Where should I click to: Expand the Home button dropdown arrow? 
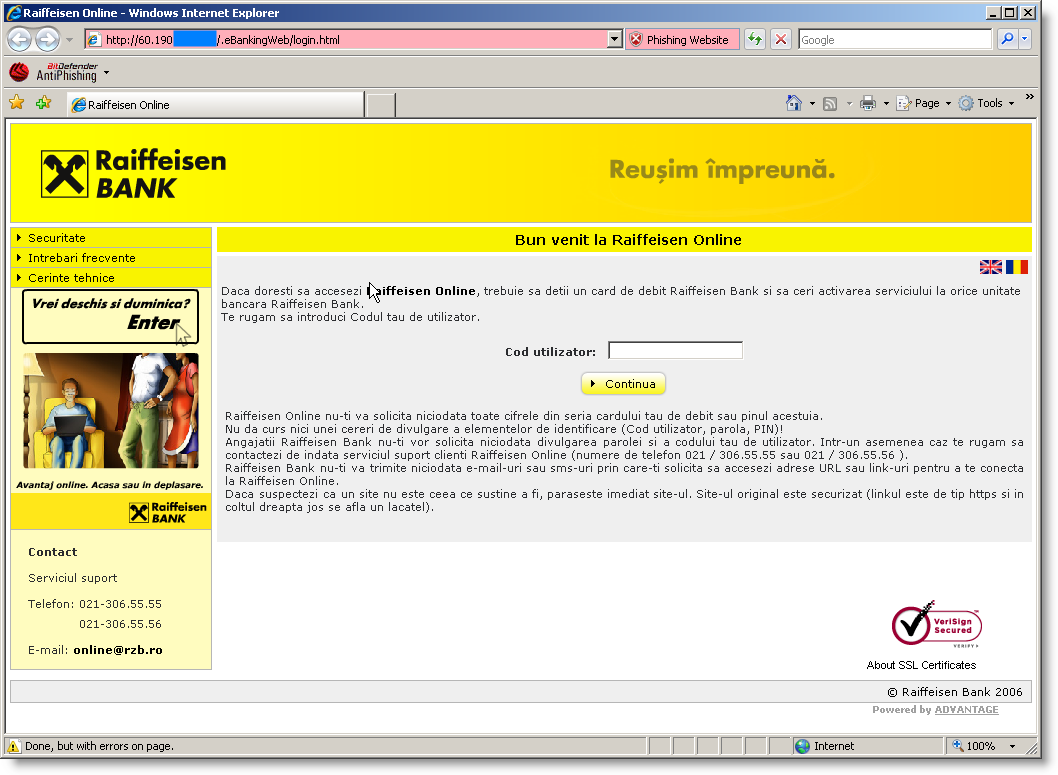coord(812,104)
